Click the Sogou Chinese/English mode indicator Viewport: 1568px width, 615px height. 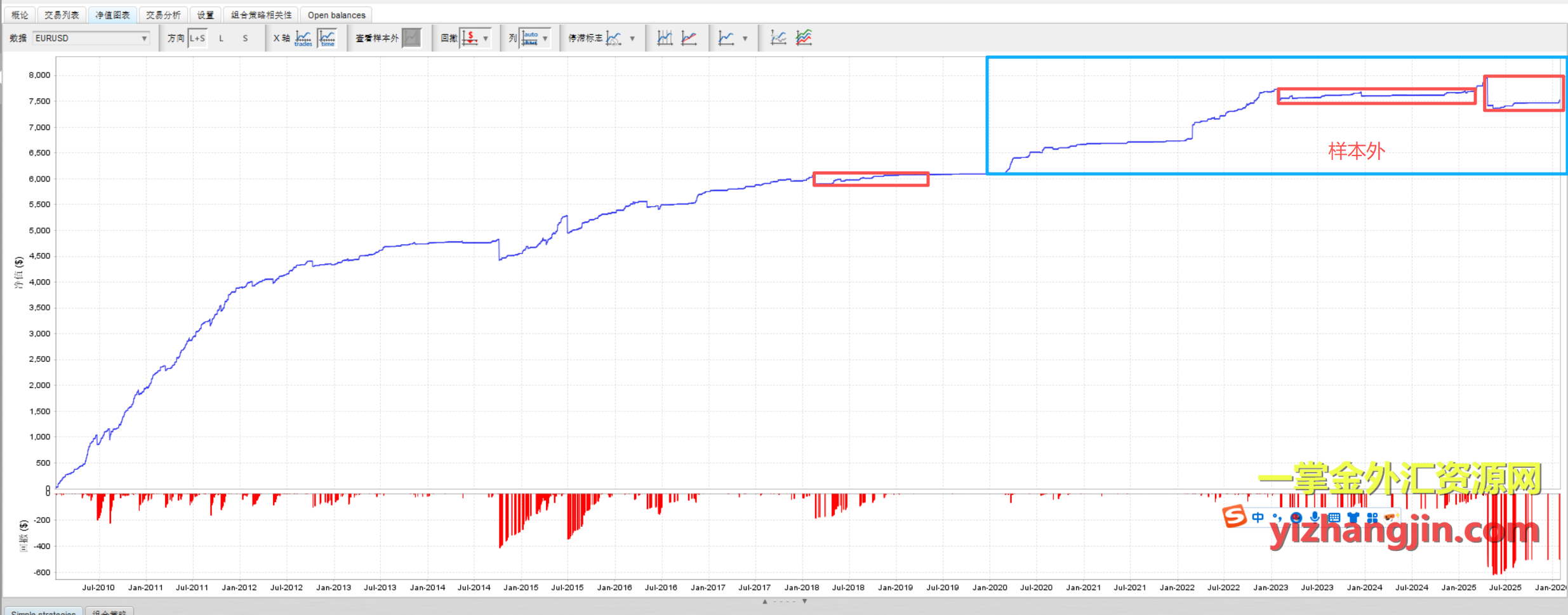point(1258,518)
